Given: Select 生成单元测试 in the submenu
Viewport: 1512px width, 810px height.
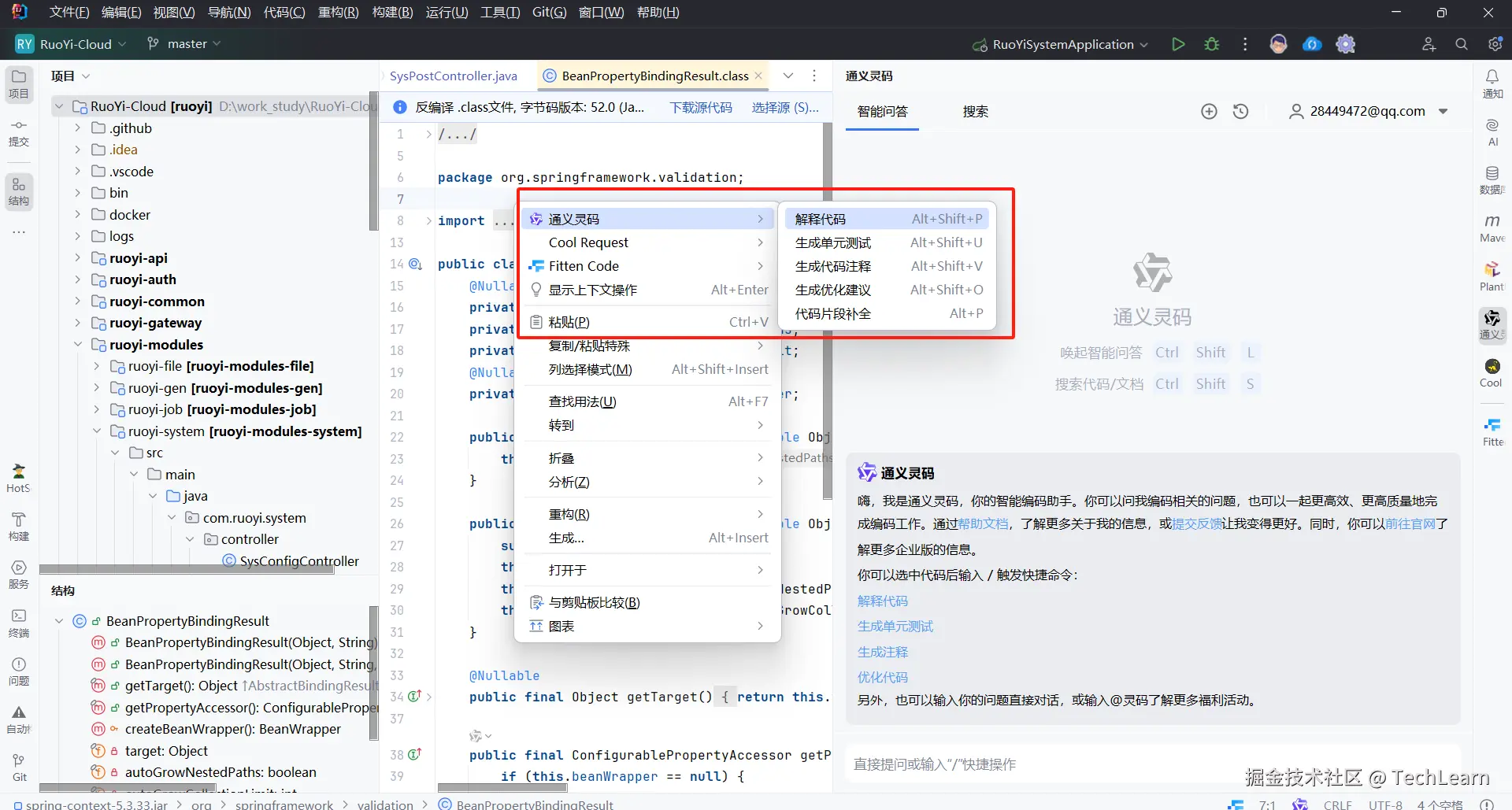Looking at the screenshot, I should click(887, 242).
